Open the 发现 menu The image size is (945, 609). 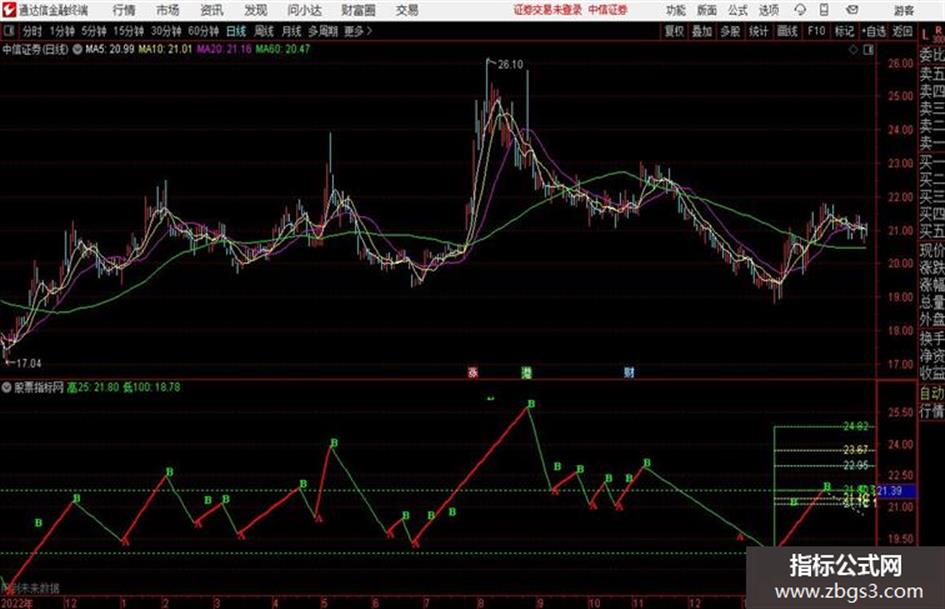[256, 10]
